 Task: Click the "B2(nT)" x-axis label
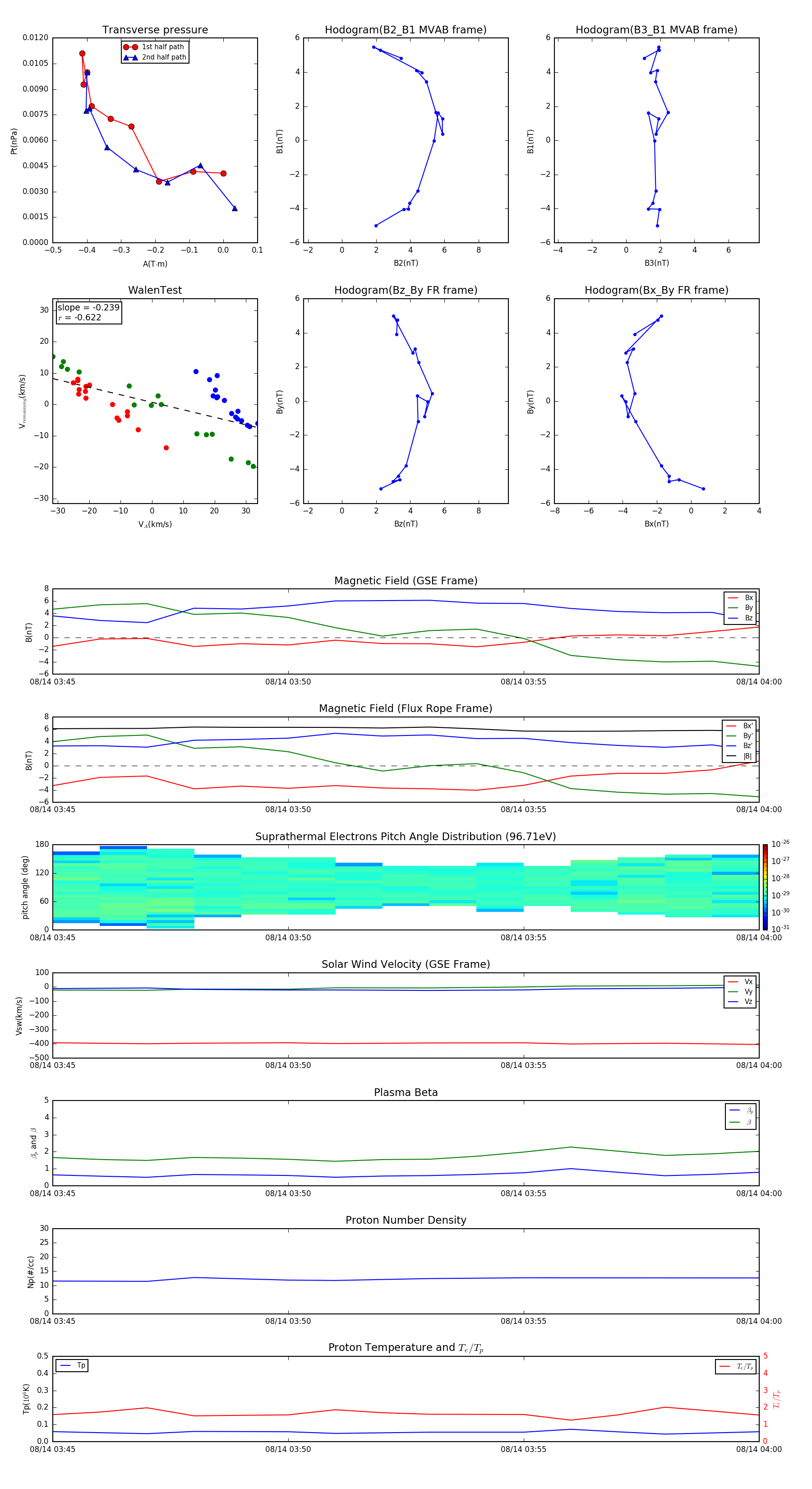[x=406, y=263]
